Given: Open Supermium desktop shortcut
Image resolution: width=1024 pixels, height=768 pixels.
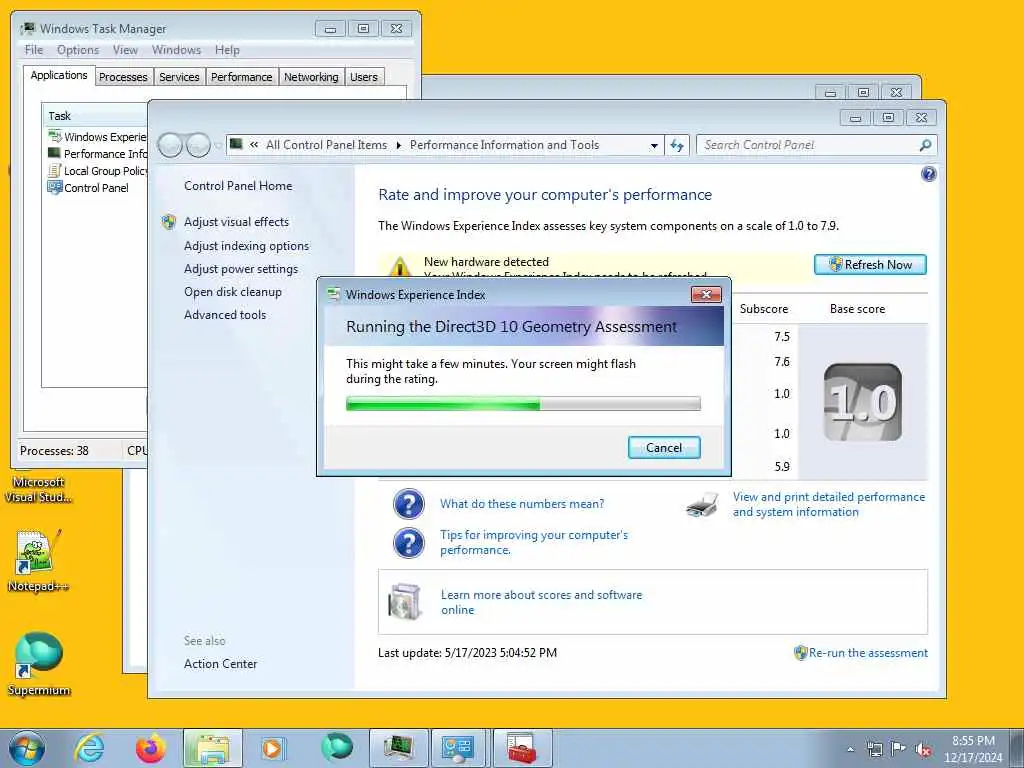Looking at the screenshot, I should 39,664.
